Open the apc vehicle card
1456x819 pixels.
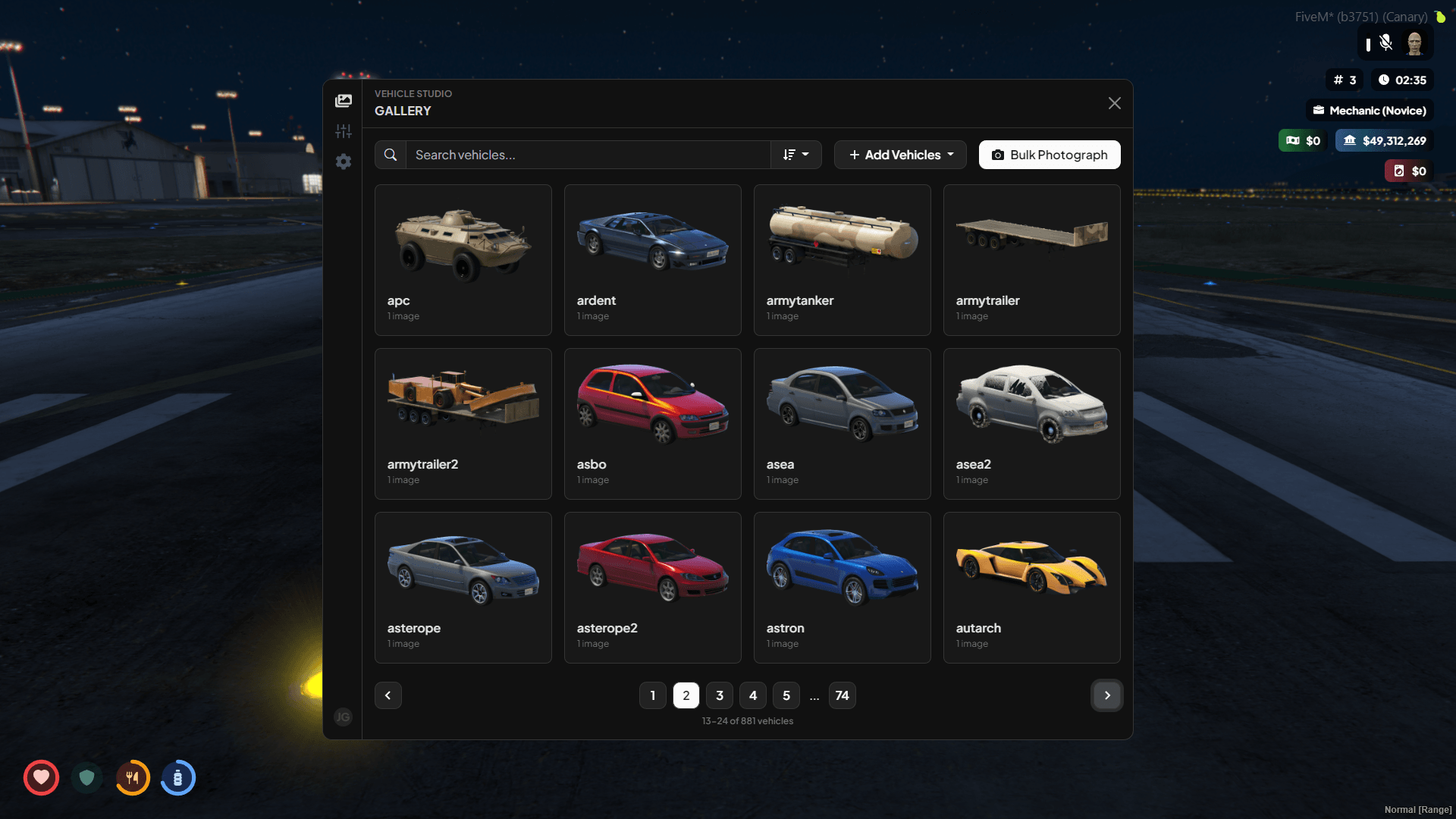click(x=463, y=260)
